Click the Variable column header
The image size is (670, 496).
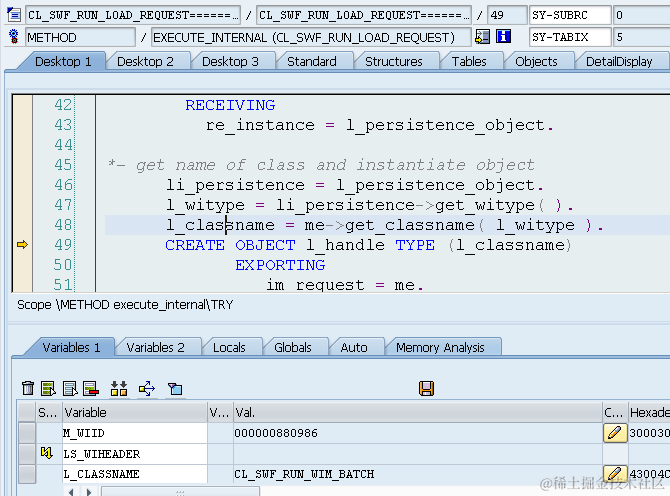coord(135,412)
